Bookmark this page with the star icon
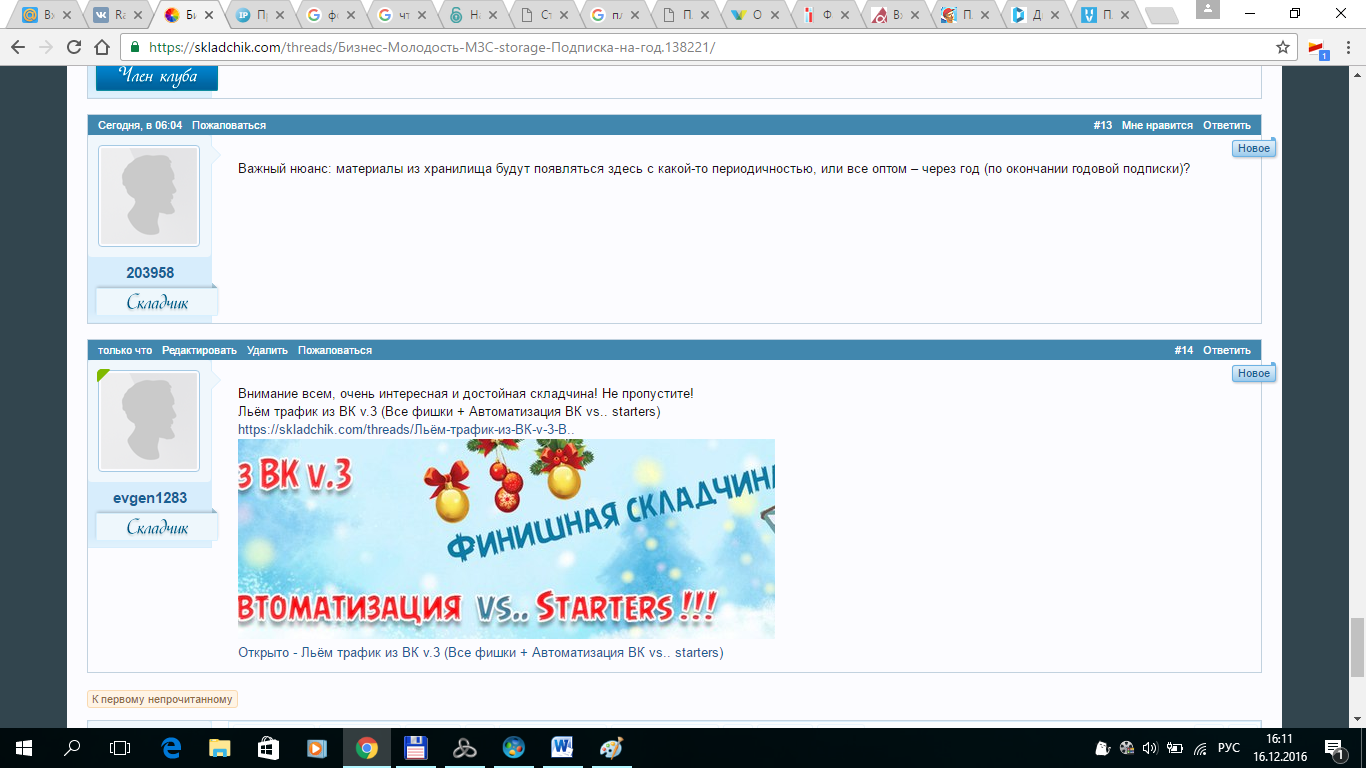1366x768 pixels. point(1283,47)
